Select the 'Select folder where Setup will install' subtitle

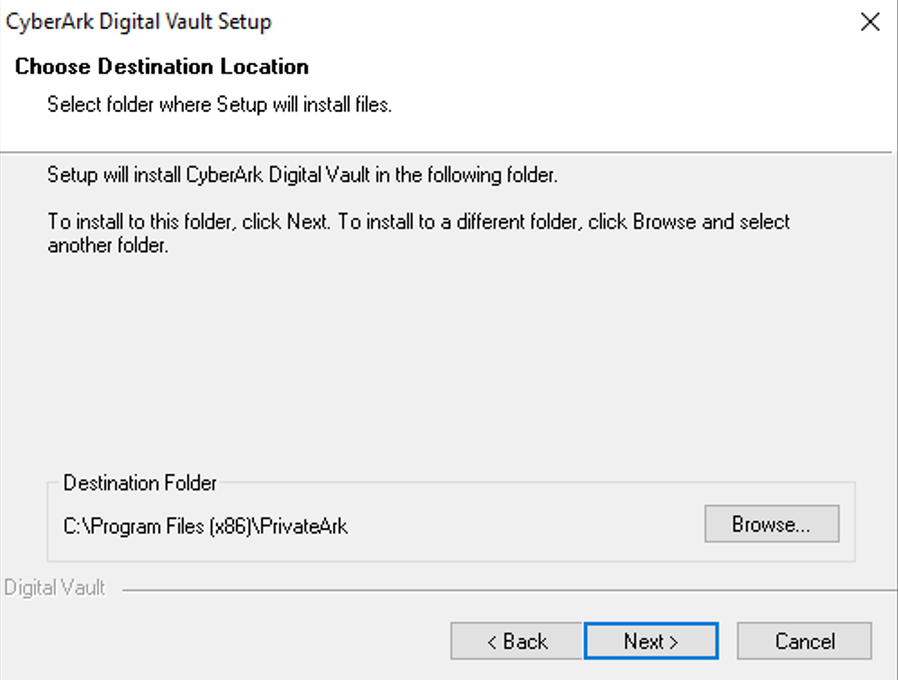pos(219,105)
